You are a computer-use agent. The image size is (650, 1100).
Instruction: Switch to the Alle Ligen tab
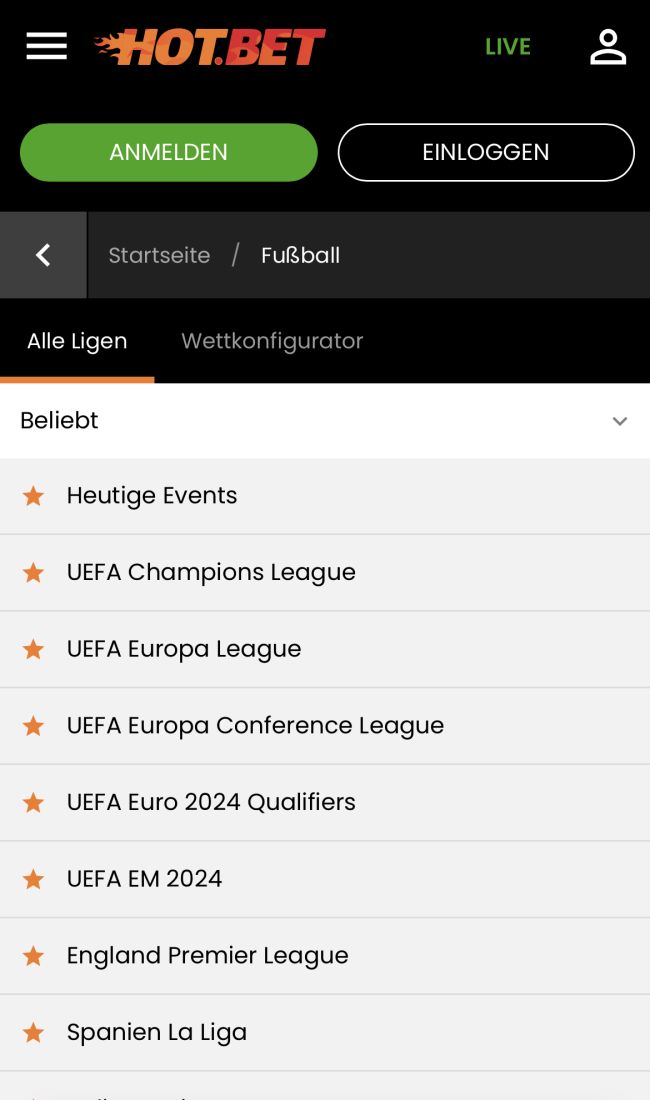tap(77, 341)
